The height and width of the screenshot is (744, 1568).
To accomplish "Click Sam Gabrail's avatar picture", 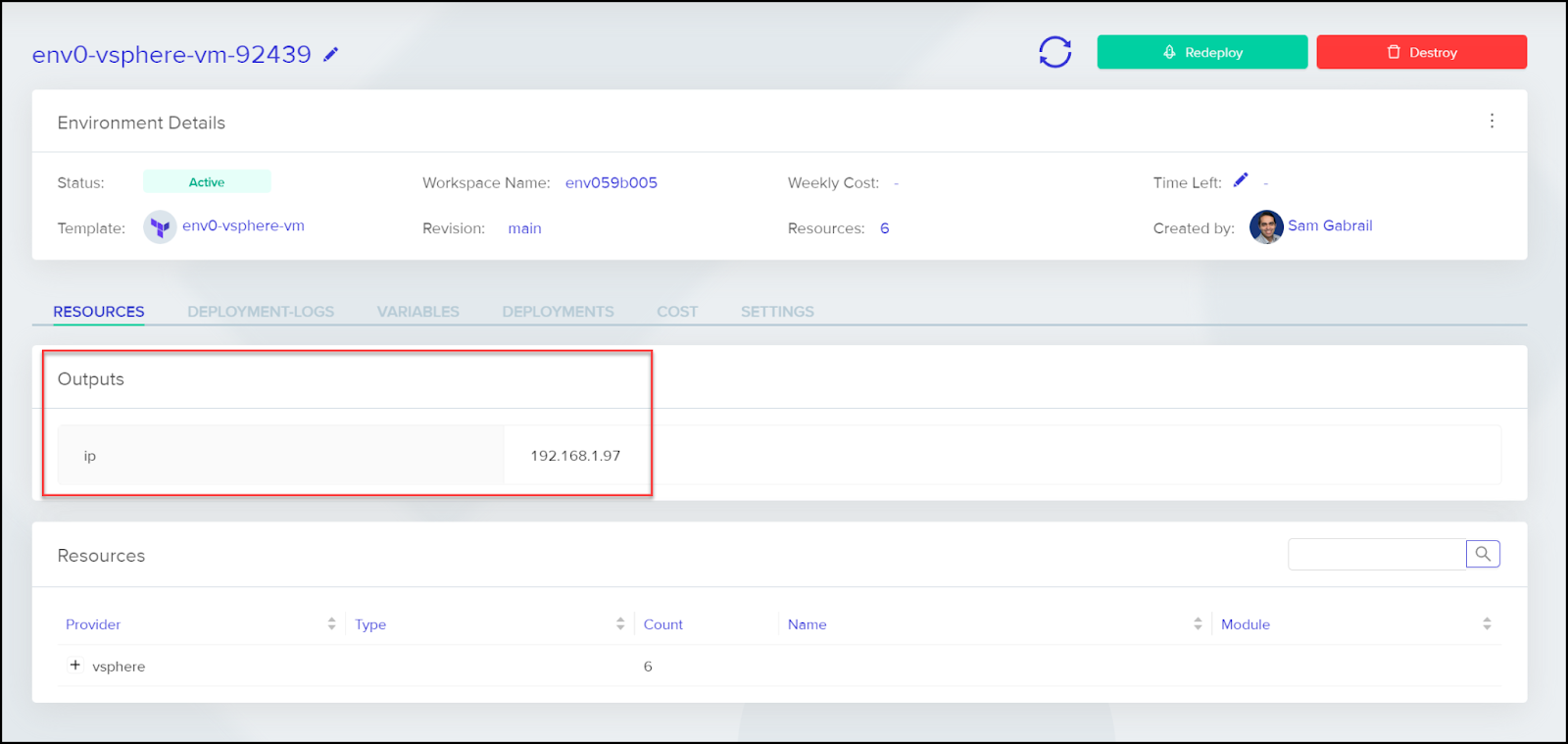I will (x=1266, y=227).
